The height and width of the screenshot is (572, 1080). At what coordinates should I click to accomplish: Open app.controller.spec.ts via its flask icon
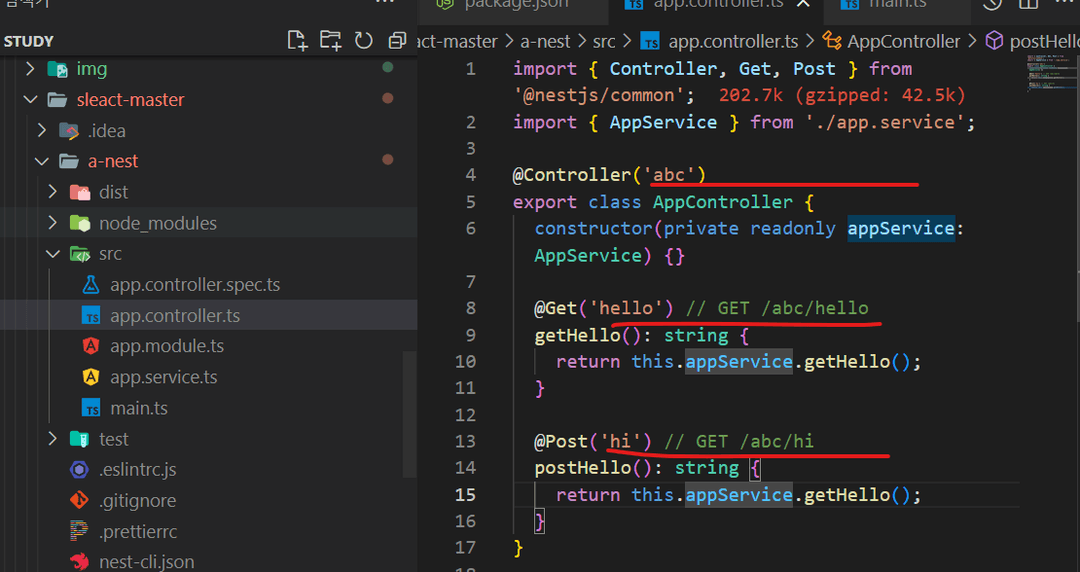[x=91, y=285]
